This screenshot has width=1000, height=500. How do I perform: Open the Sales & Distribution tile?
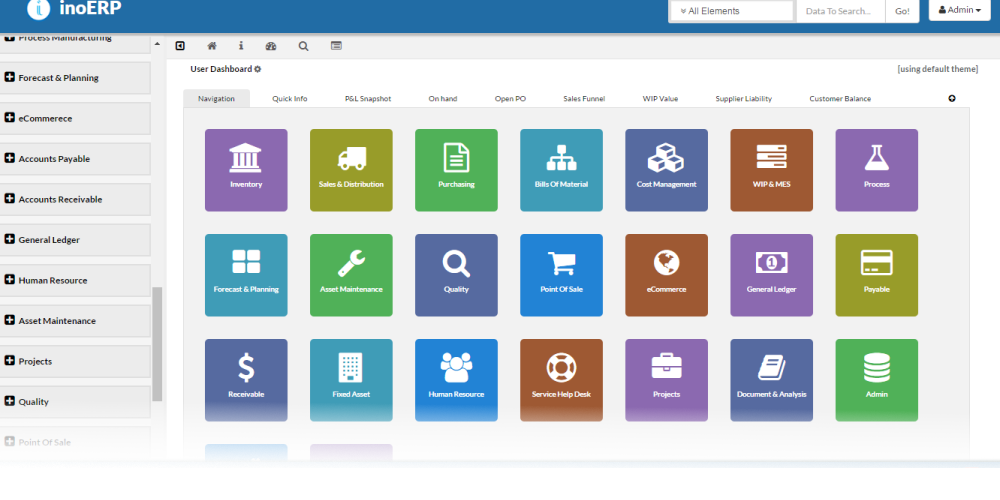[x=351, y=170]
